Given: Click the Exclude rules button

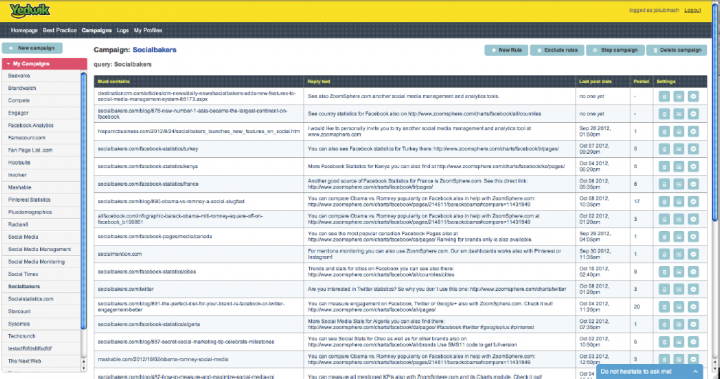Looking at the screenshot, I should click(557, 50).
